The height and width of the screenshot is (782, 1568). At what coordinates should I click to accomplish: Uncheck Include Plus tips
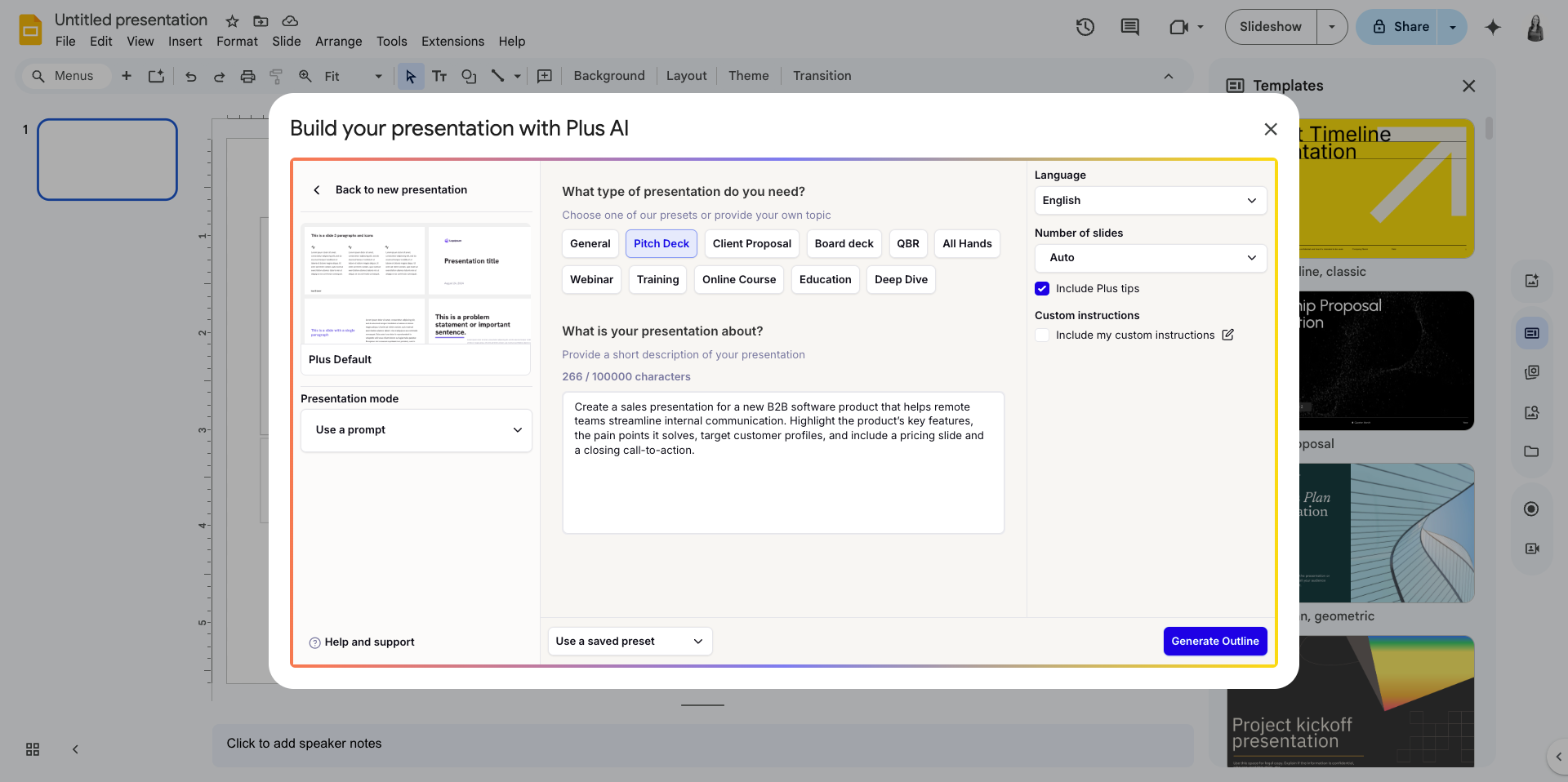coord(1042,288)
